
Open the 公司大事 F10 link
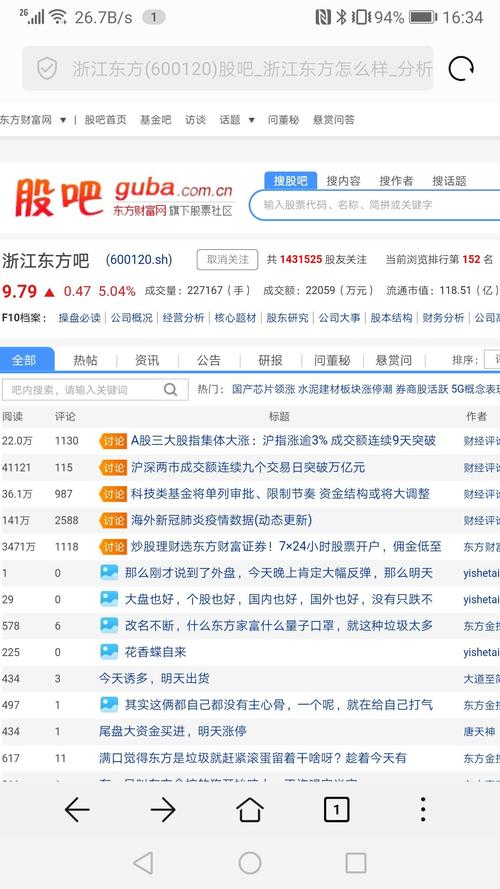coord(340,318)
